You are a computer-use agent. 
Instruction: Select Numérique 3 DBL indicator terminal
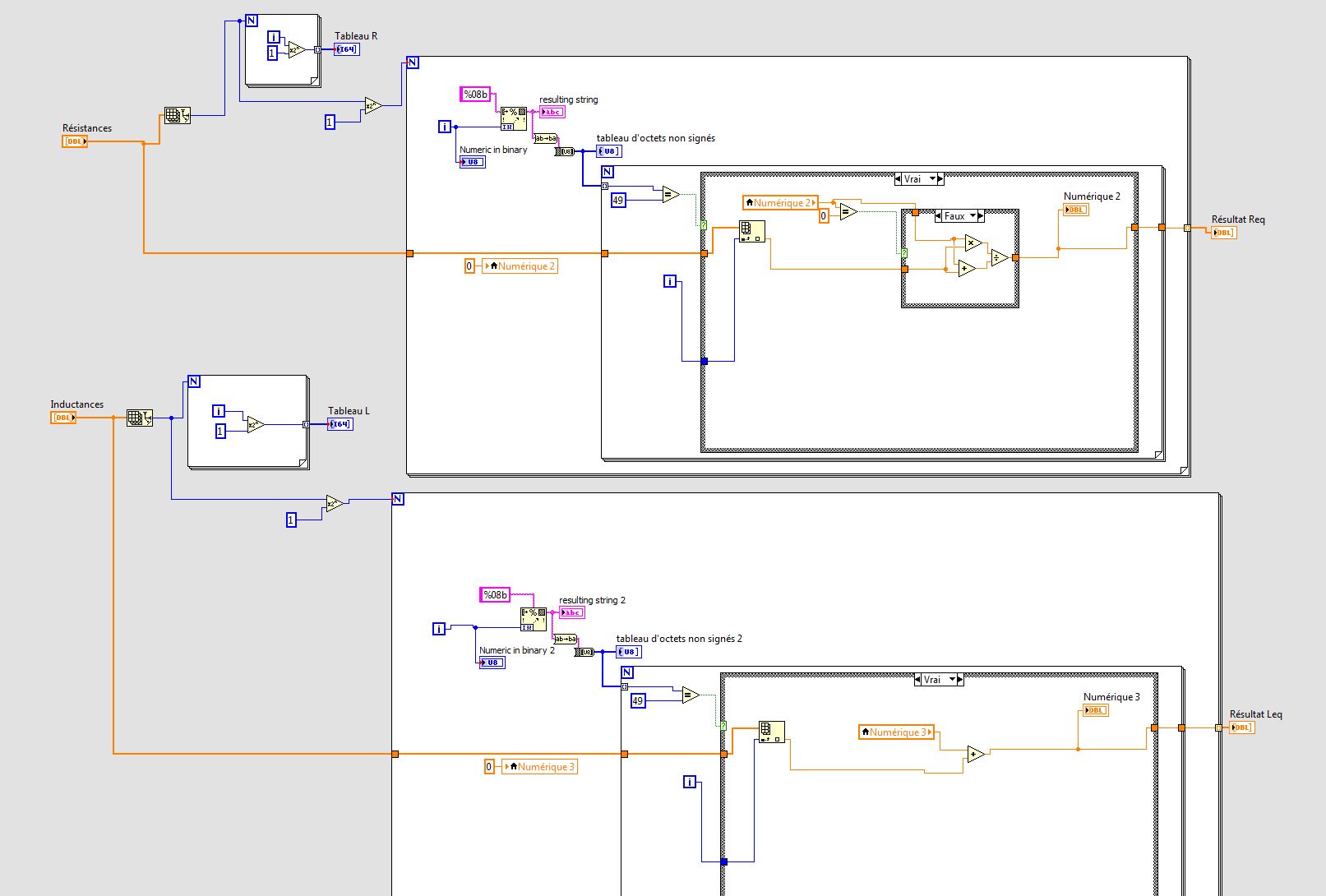click(x=1096, y=710)
